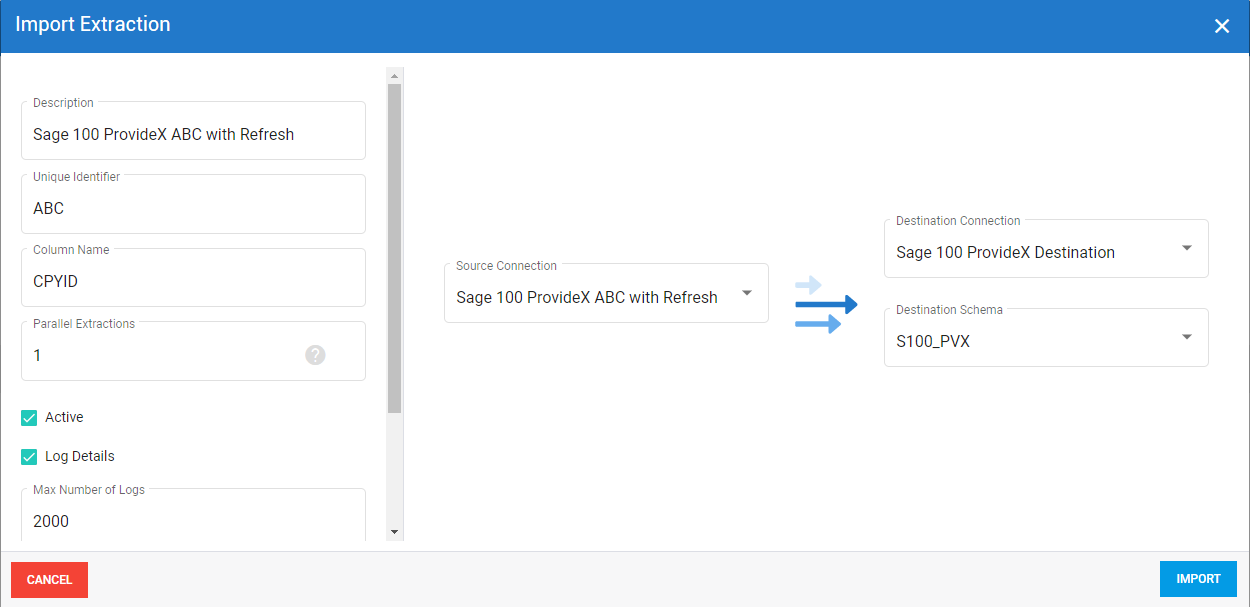Close the Import Extraction dialog
The width and height of the screenshot is (1250, 607).
(x=1221, y=26)
